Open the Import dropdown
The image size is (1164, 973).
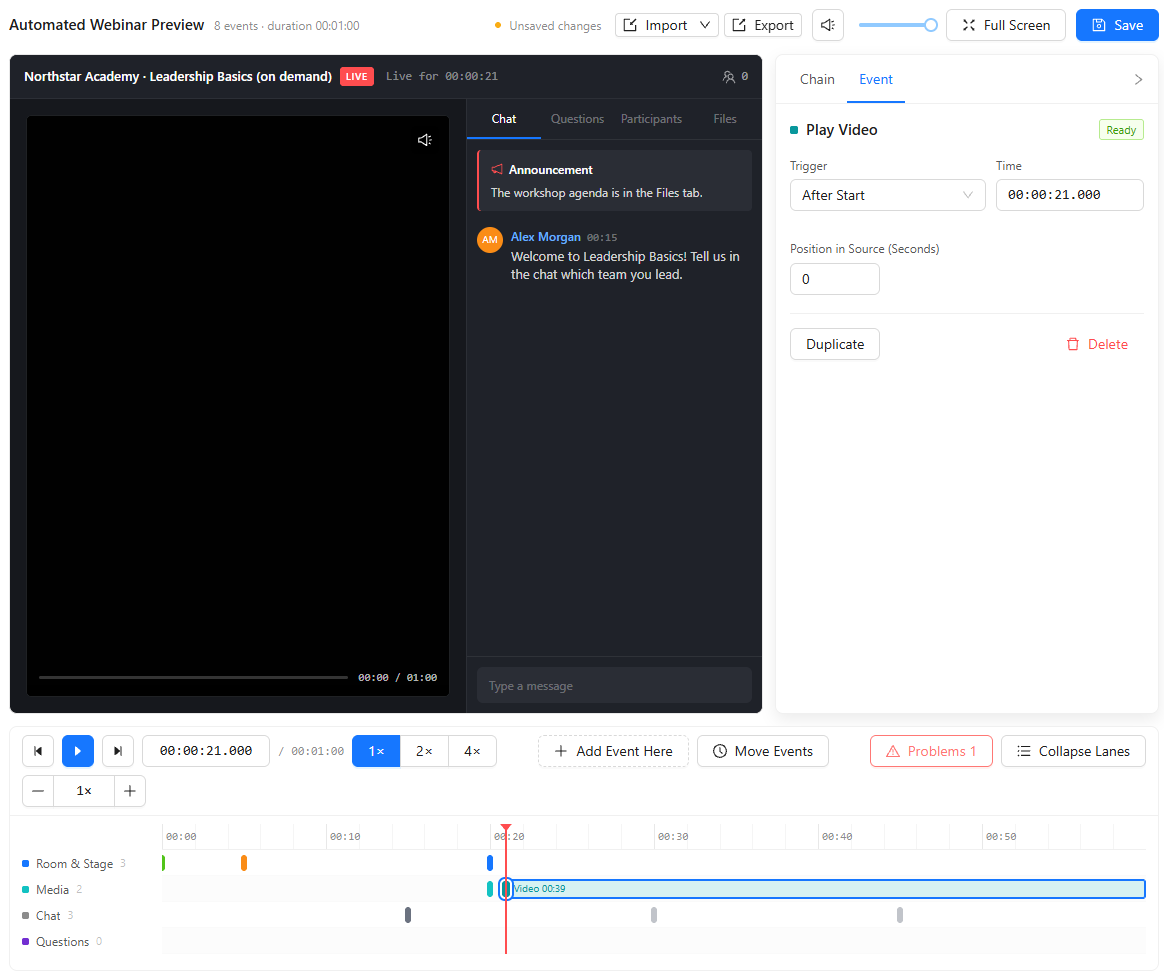point(667,25)
